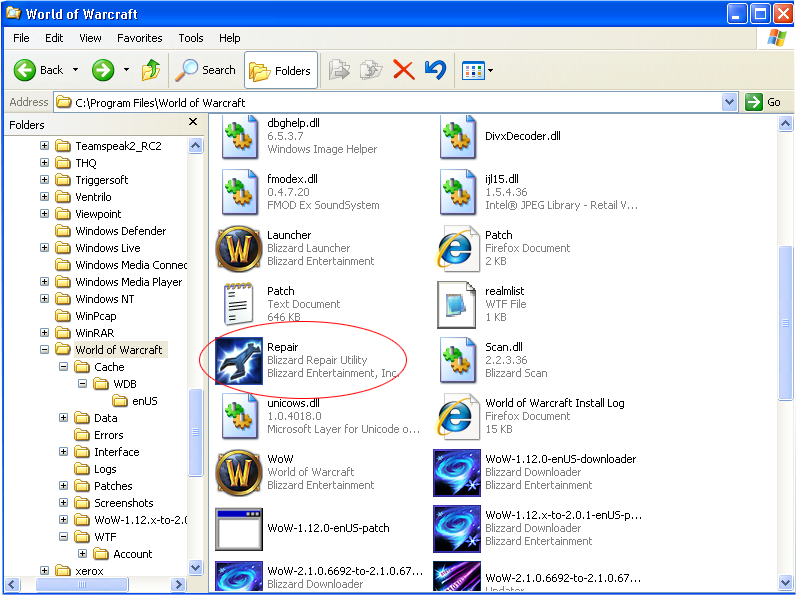Open the File menu
The image size is (796, 595).
pos(21,38)
